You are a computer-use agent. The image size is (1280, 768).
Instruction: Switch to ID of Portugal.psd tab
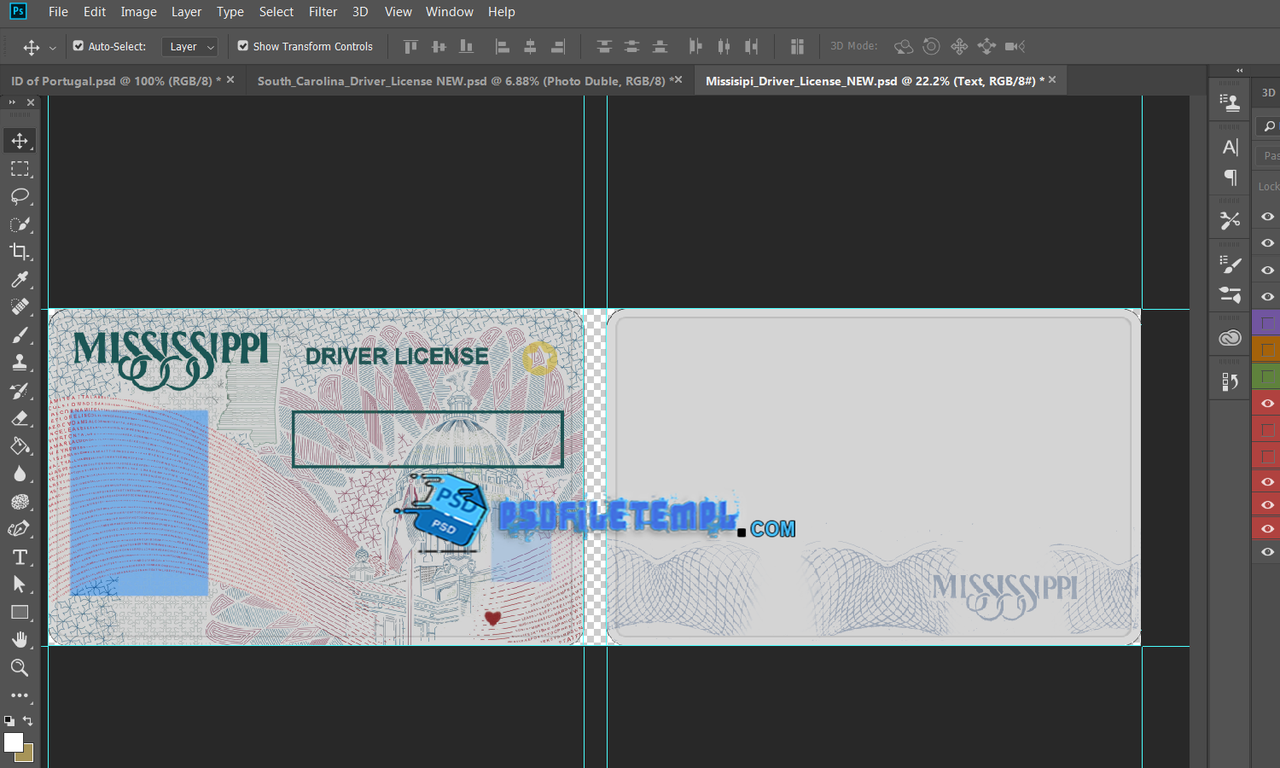click(116, 81)
